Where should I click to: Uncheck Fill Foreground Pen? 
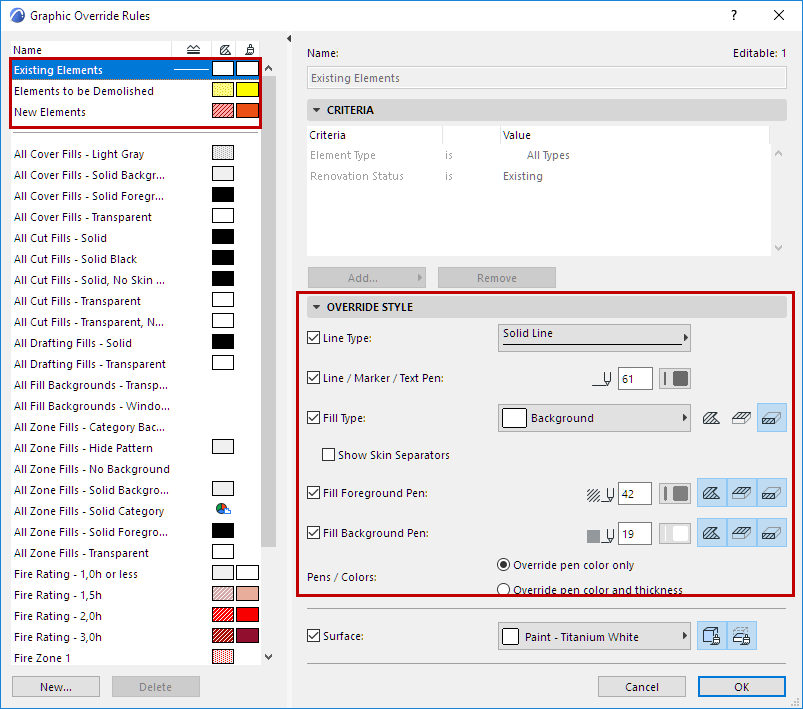[x=313, y=493]
